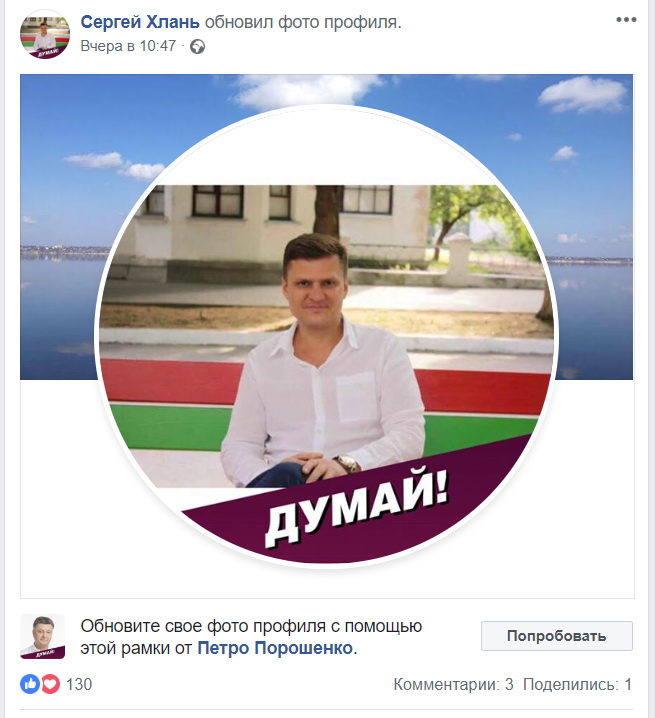Click the blue Like reaction icon
The width and height of the screenshot is (655, 718).
click(30, 684)
